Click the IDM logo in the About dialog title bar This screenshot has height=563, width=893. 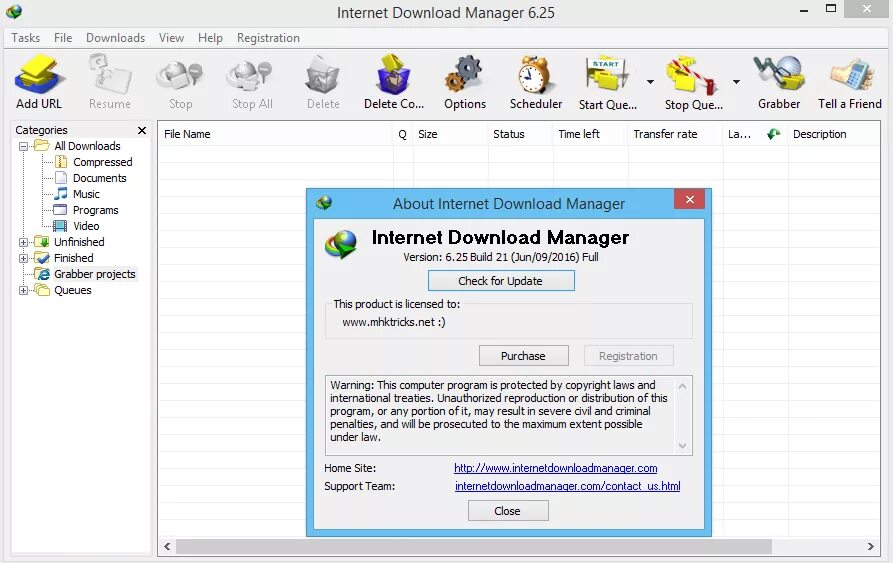point(324,203)
